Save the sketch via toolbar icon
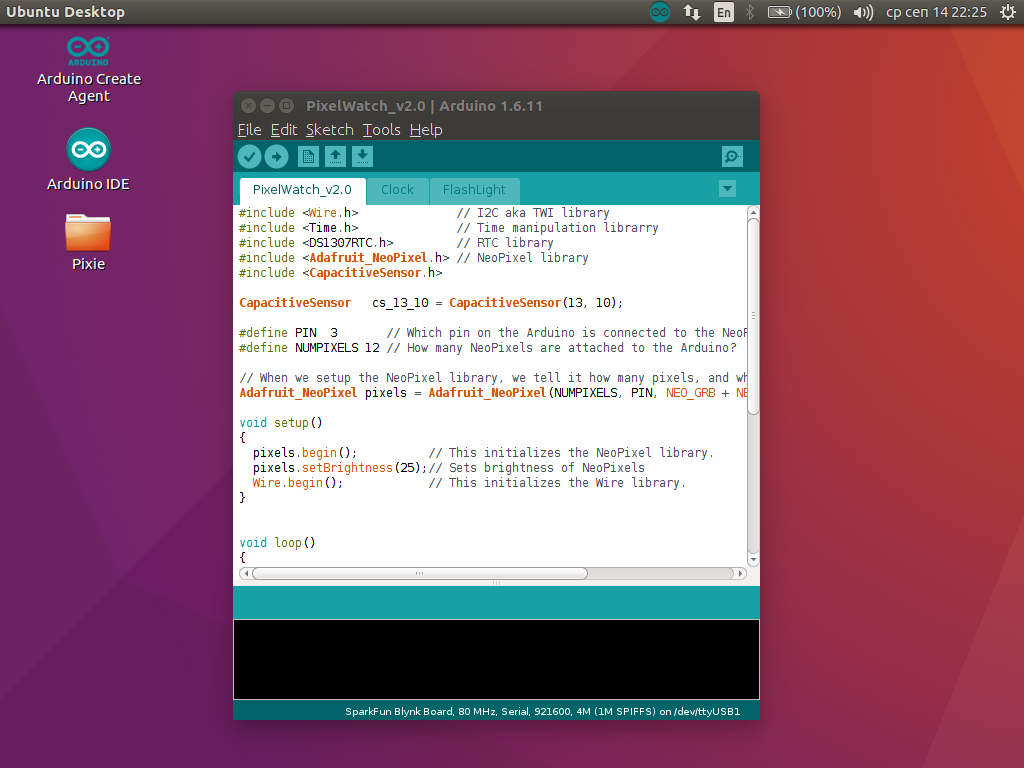The width and height of the screenshot is (1024, 768). click(362, 156)
